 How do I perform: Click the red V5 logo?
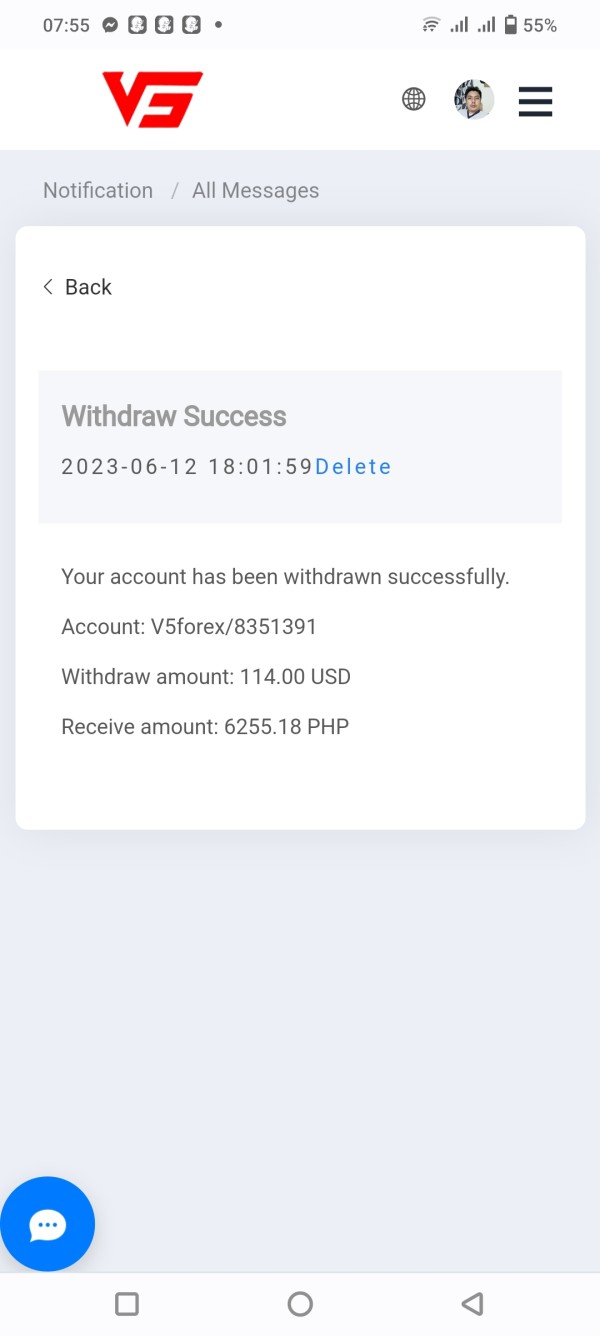152,99
